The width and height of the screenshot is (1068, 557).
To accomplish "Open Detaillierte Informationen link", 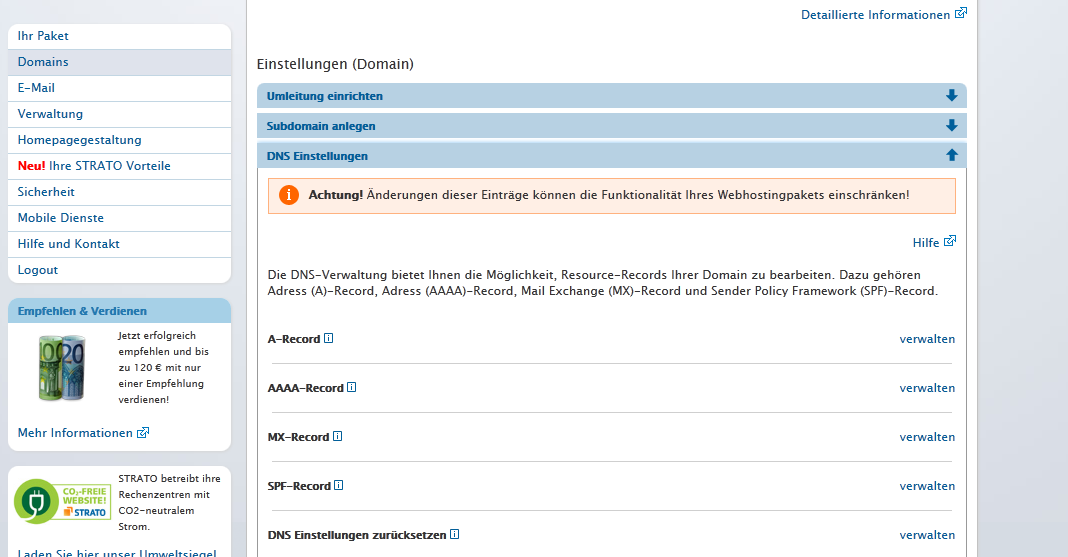I will tap(875, 15).
